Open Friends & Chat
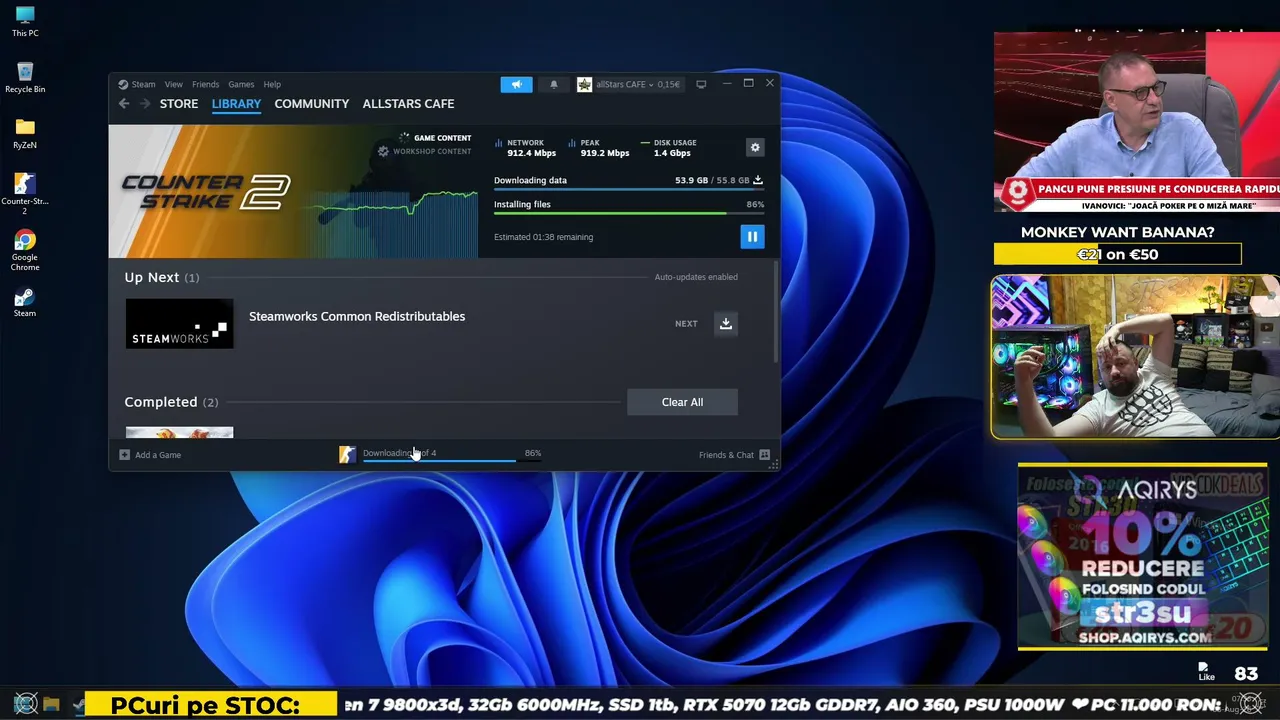This screenshot has height=720, width=1280. click(x=726, y=455)
